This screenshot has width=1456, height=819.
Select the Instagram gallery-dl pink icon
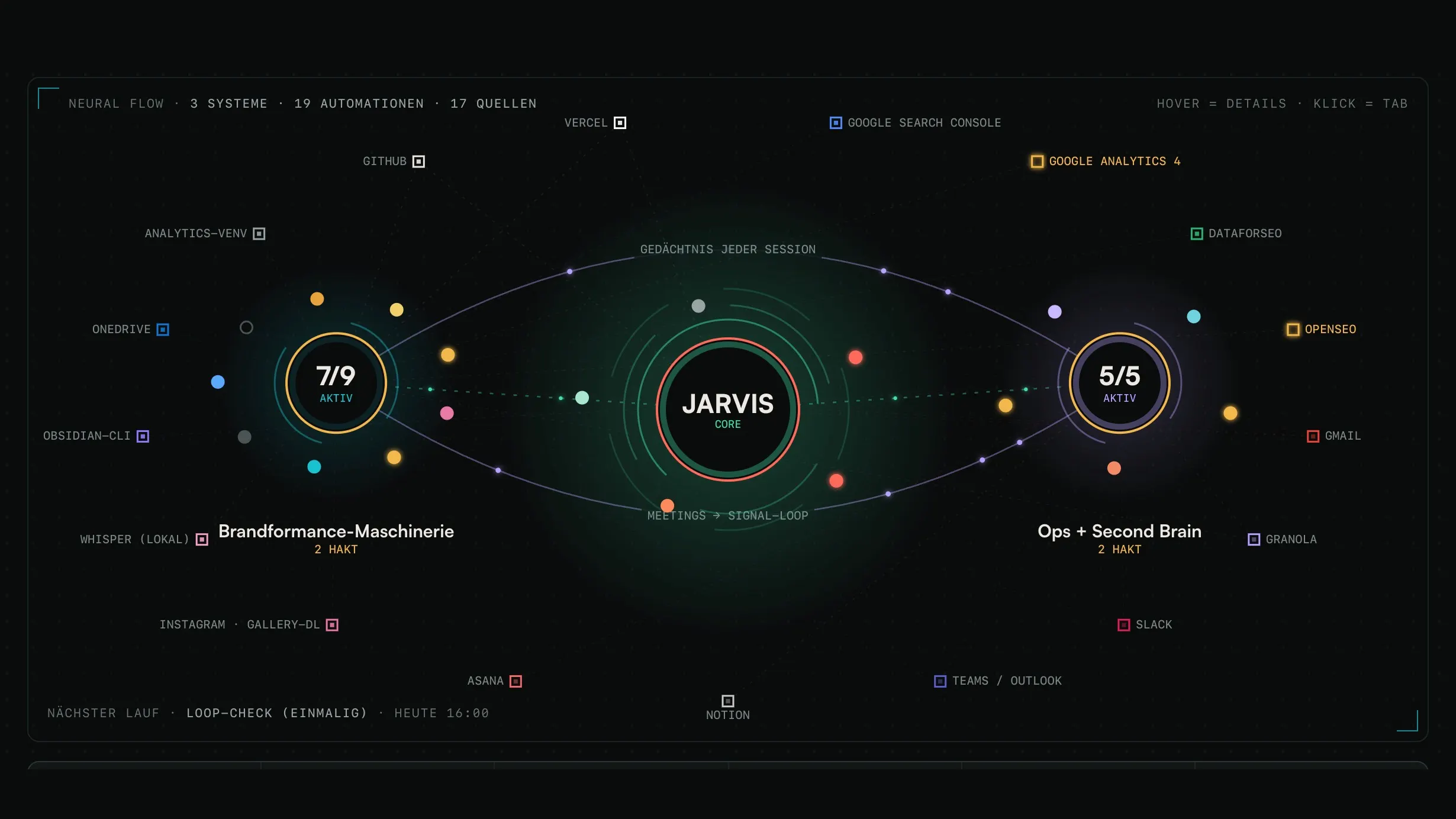[x=332, y=625]
